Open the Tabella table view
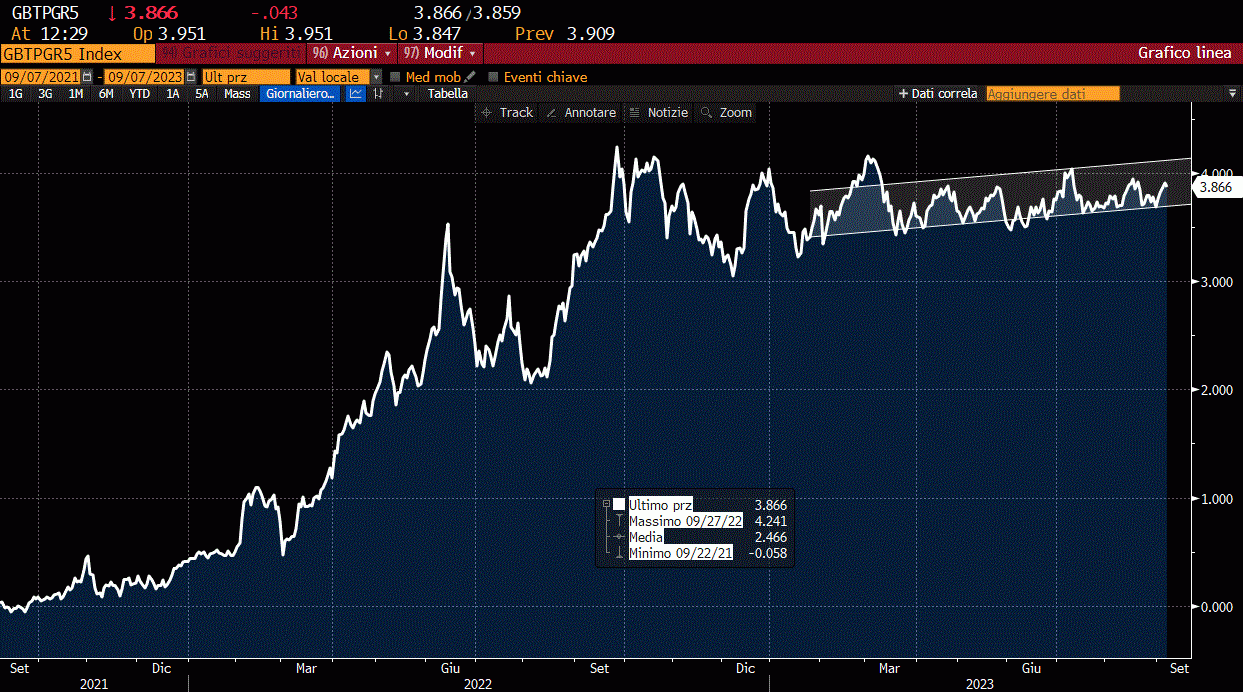1243x692 pixels. (x=447, y=94)
